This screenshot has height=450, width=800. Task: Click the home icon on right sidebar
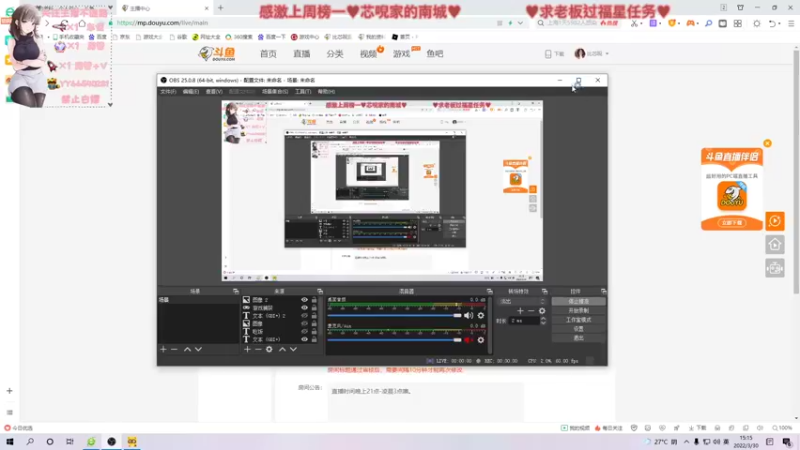click(x=775, y=245)
